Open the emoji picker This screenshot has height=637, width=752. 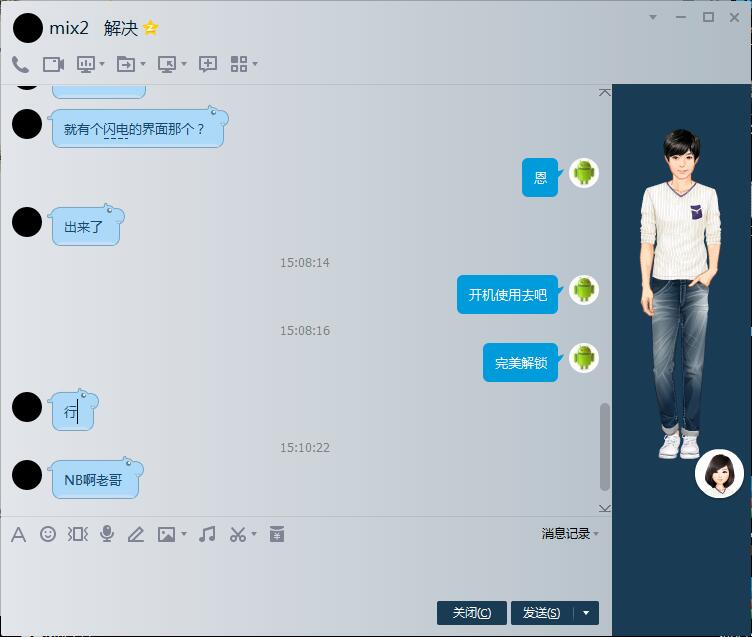[x=48, y=534]
